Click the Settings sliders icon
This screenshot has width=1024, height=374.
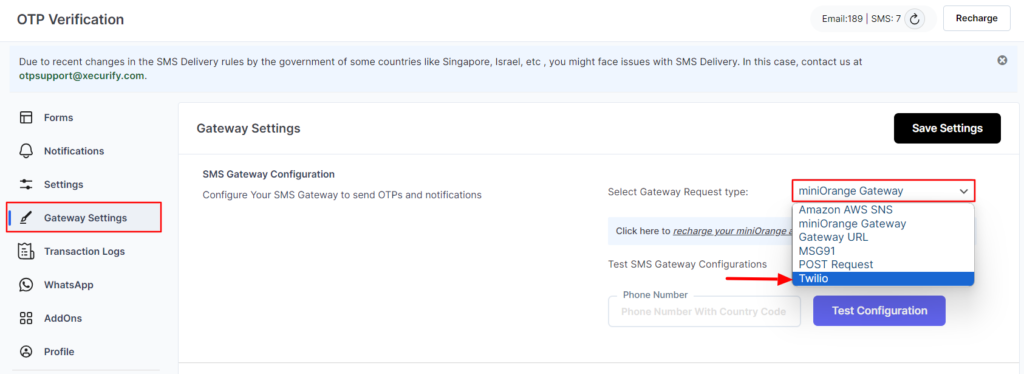[x=26, y=184]
